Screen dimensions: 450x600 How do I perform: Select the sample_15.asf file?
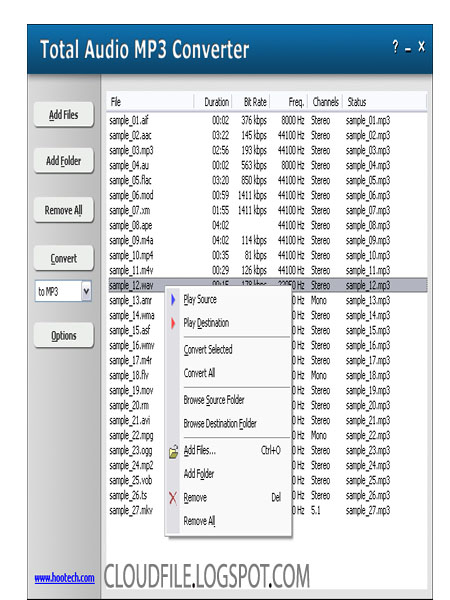[x=130, y=330]
